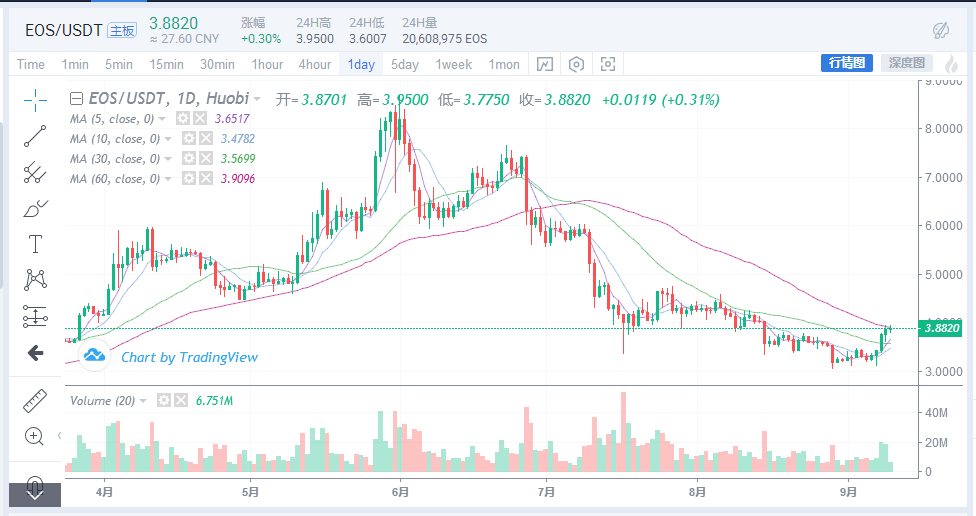
Task: Remove the MA 60 indicator
Action: [x=205, y=178]
